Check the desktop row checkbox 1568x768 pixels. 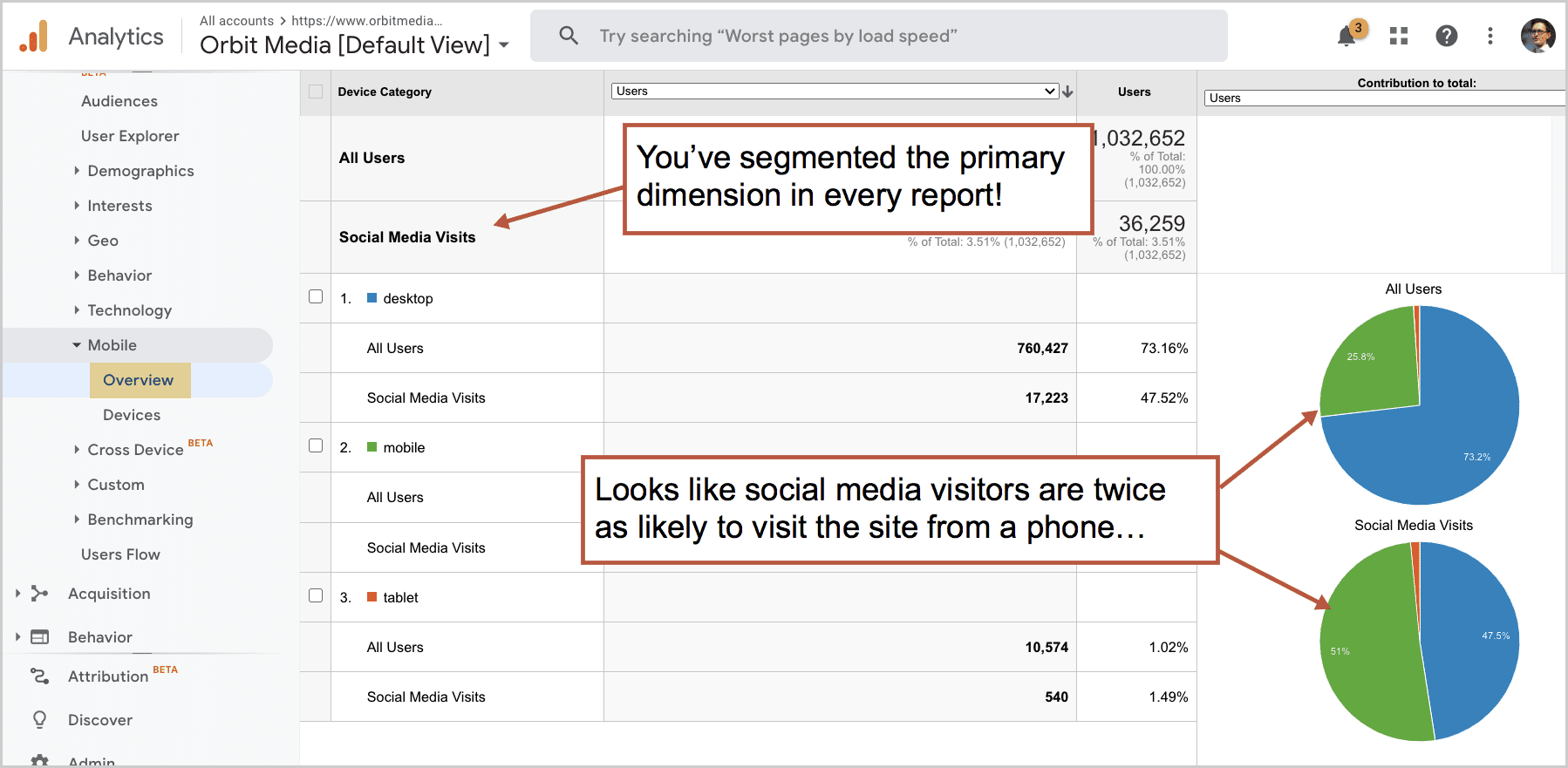point(316,296)
